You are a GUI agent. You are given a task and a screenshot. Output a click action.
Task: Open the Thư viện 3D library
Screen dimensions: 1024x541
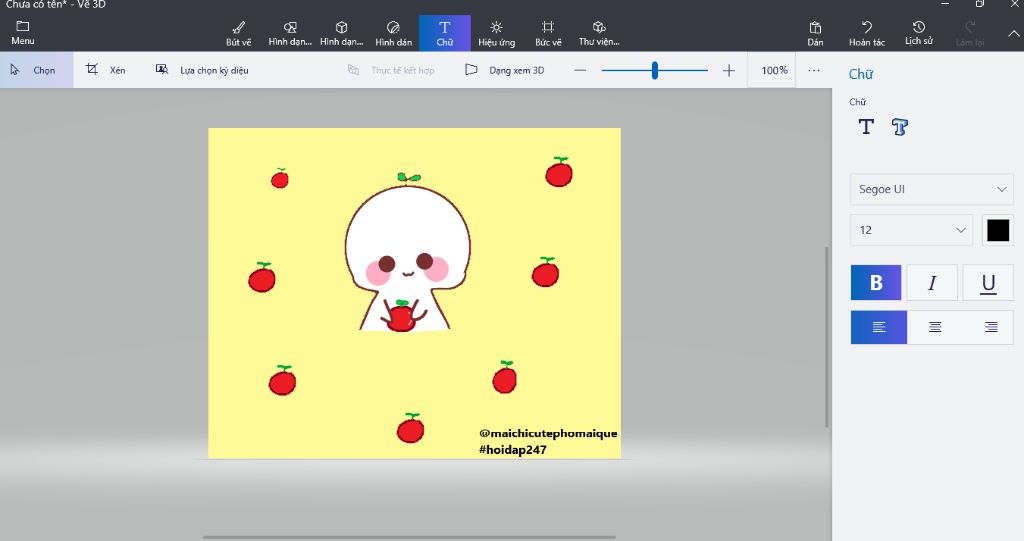click(x=599, y=32)
